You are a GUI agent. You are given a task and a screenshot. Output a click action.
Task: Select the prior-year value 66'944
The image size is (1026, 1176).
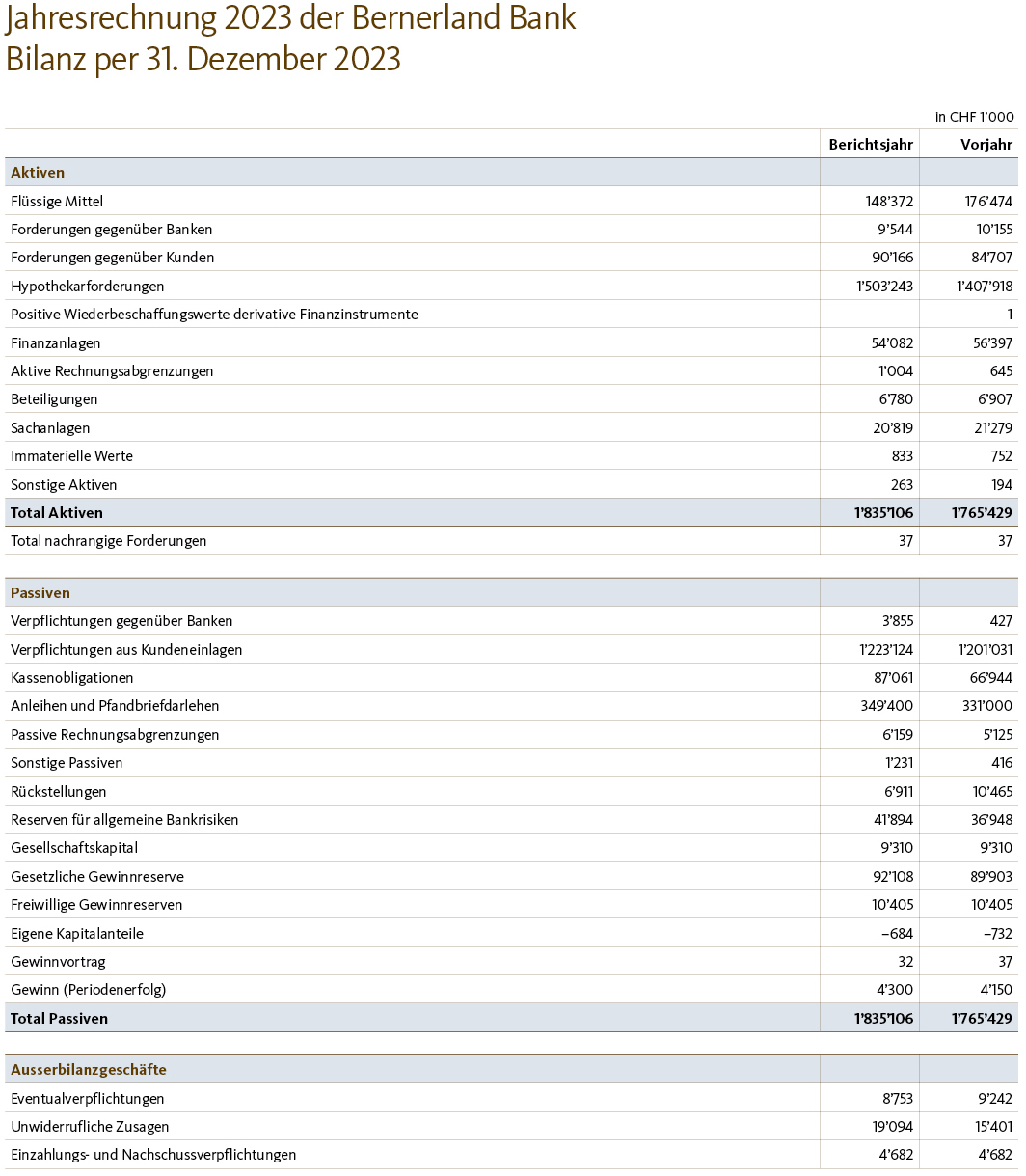(992, 678)
